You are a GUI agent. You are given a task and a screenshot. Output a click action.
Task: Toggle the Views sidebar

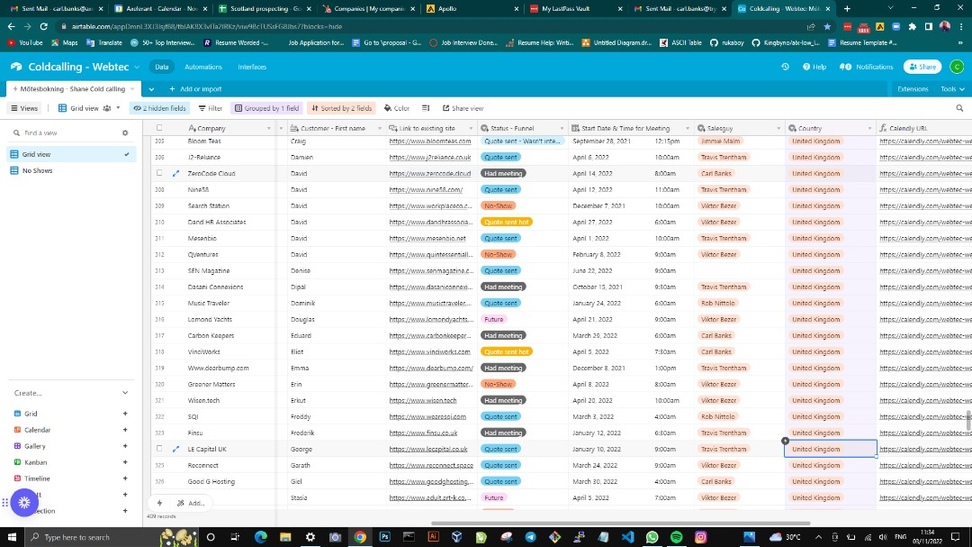pos(24,108)
